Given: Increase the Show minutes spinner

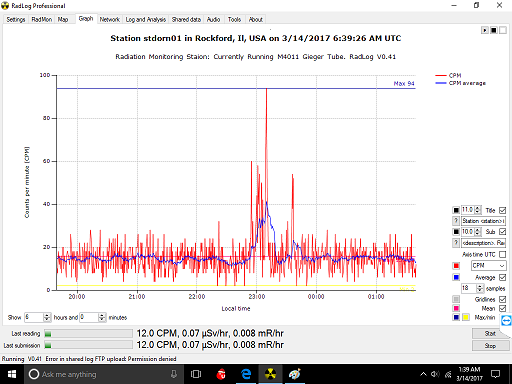Looking at the screenshot, I should [x=102, y=315].
